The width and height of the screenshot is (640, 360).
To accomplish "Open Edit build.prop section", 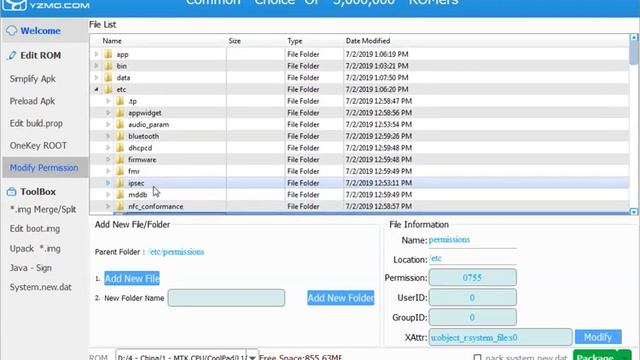I will 36,123.
